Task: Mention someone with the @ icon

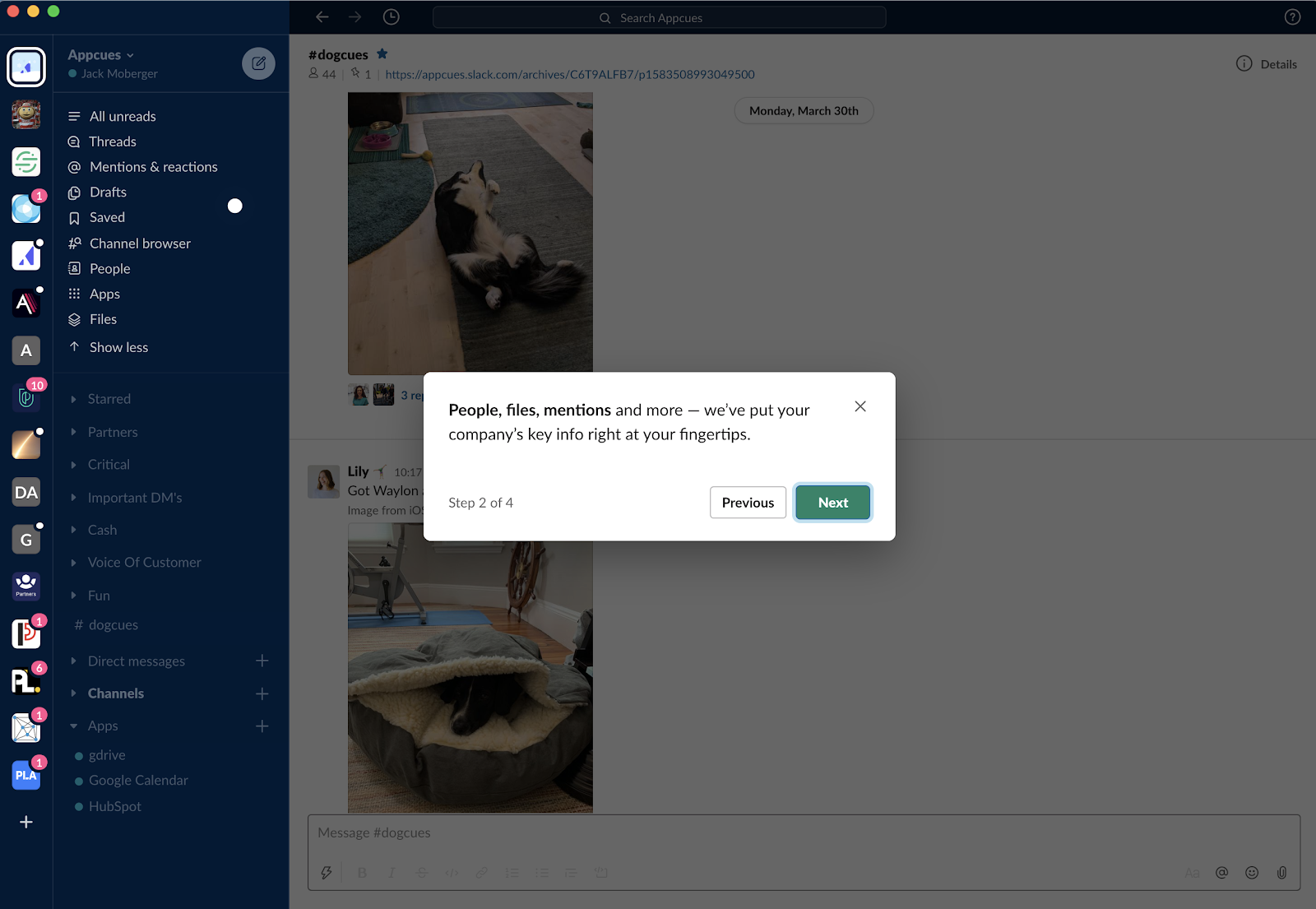Action: pos(1221,873)
